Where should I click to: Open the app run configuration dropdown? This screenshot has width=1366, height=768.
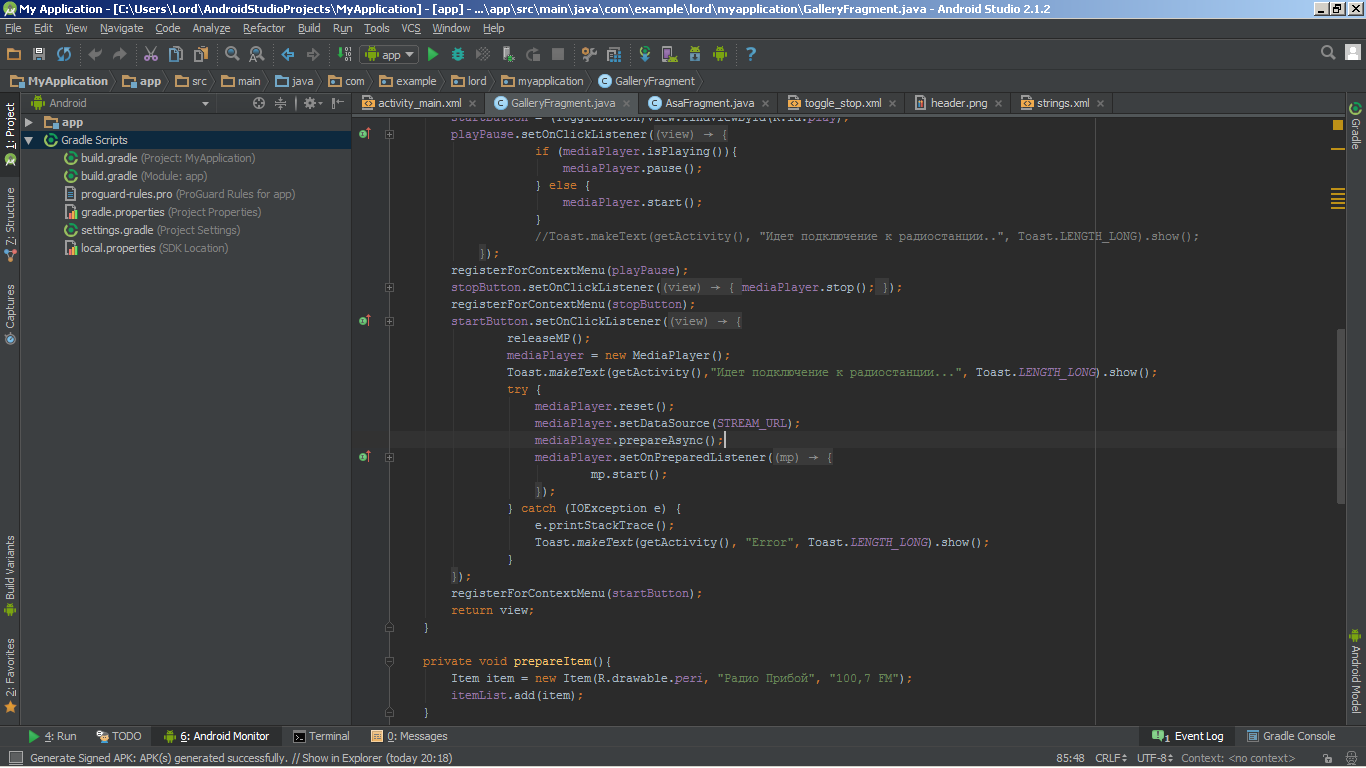pyautogui.click(x=389, y=54)
